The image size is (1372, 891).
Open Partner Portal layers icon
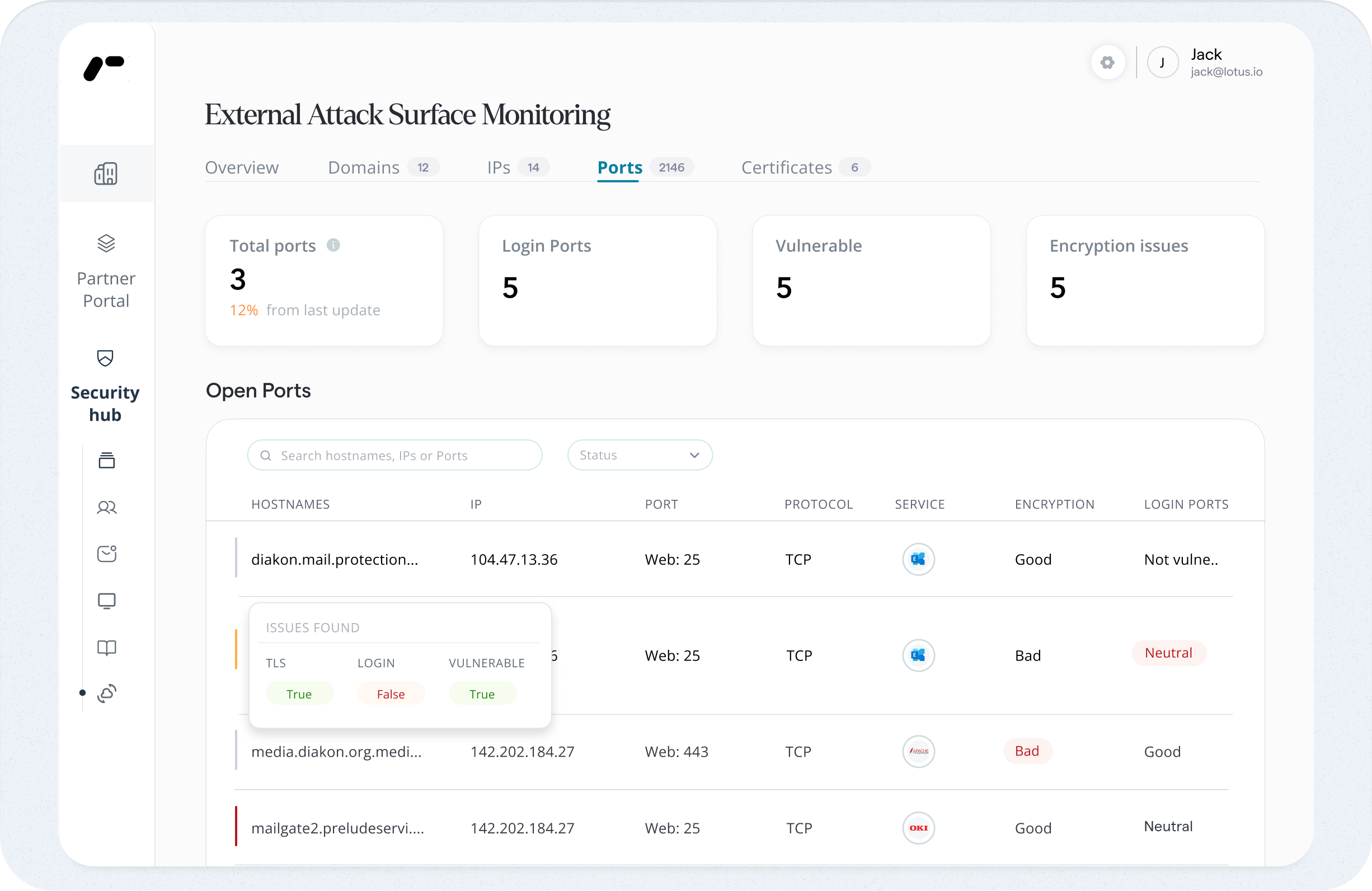(x=106, y=243)
